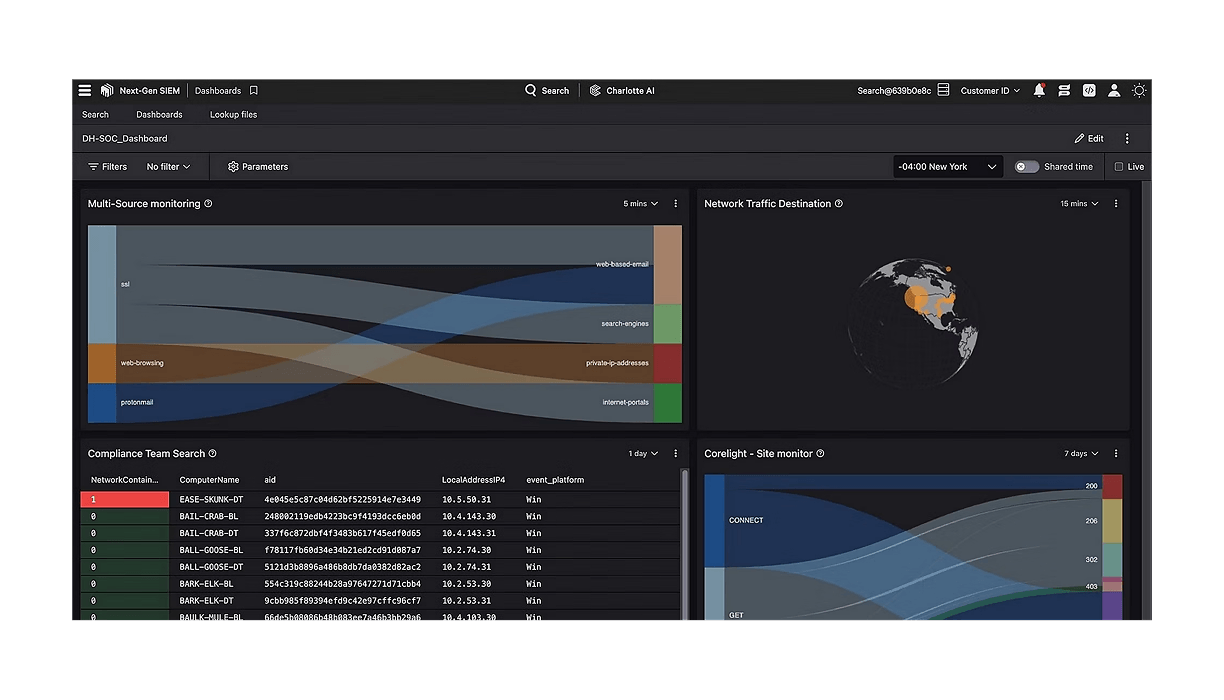Open dashboard more options next to Edit

(x=1127, y=139)
